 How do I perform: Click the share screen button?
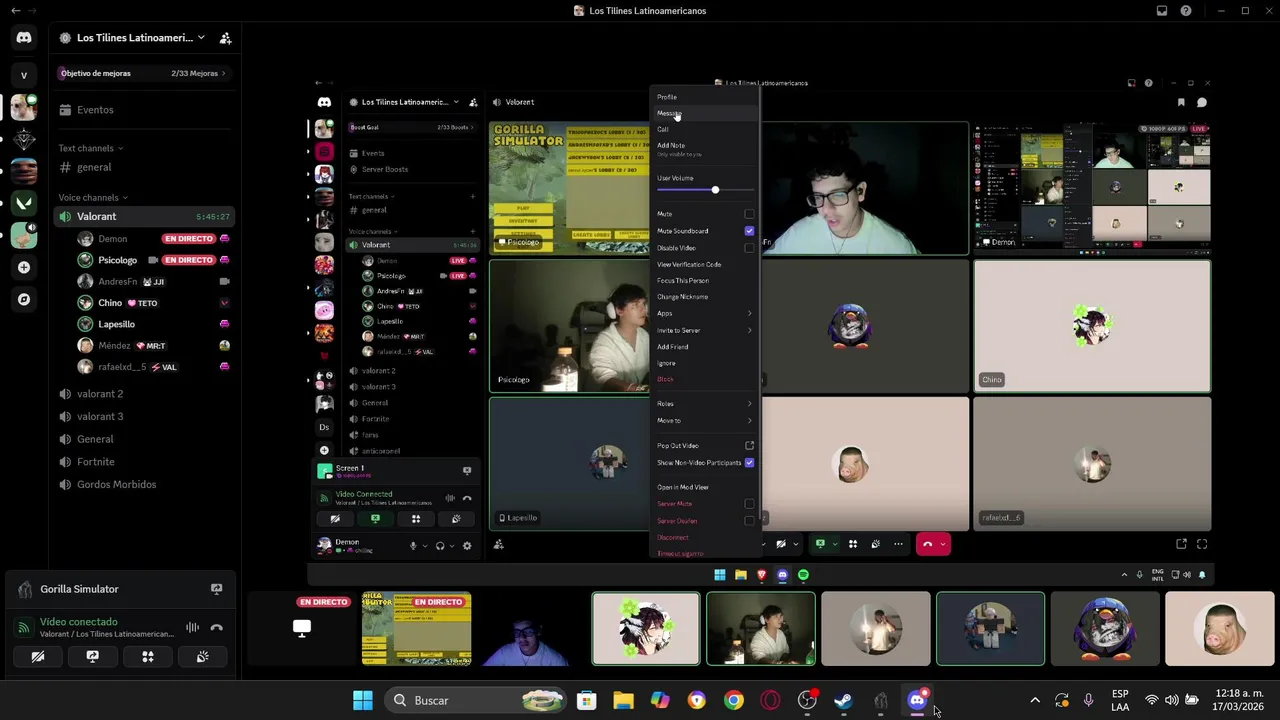click(x=92, y=657)
